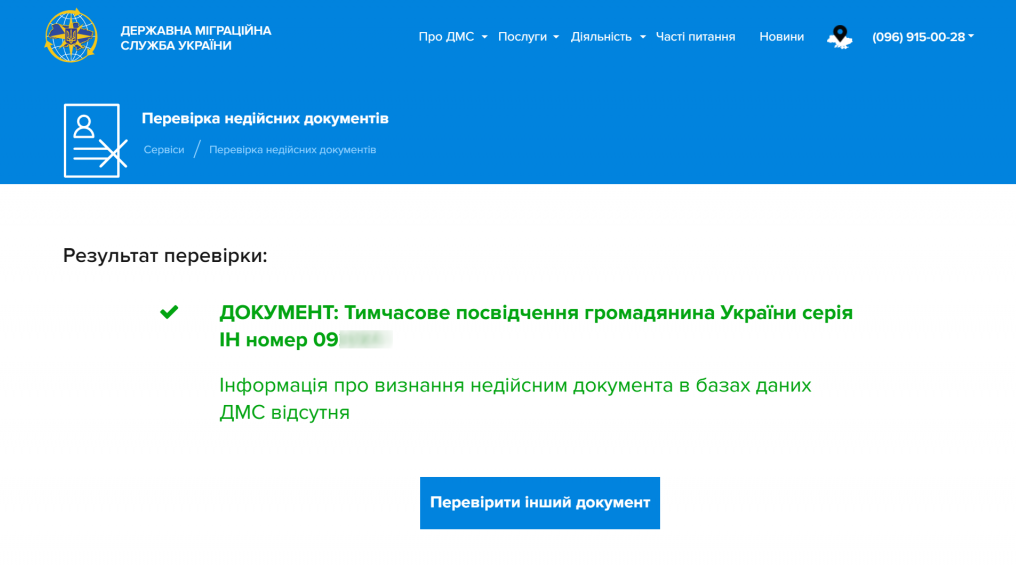Click the Ukraine map location pin icon
Image resolution: width=1016 pixels, height=571 pixels.
coord(840,37)
